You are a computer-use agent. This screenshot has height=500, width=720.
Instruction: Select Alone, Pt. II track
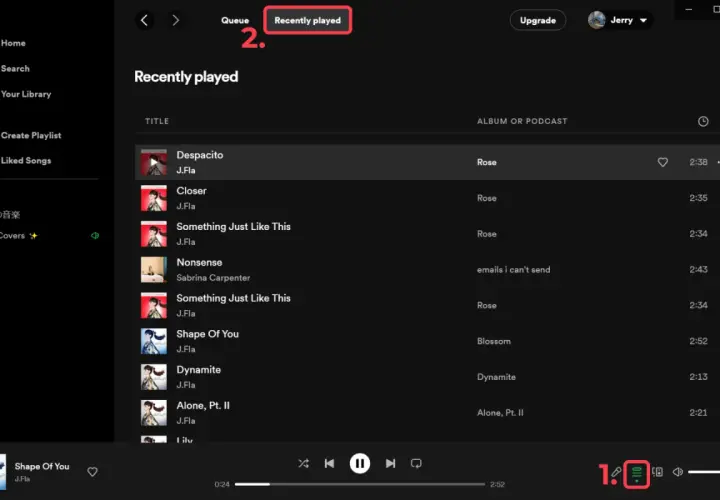point(203,406)
